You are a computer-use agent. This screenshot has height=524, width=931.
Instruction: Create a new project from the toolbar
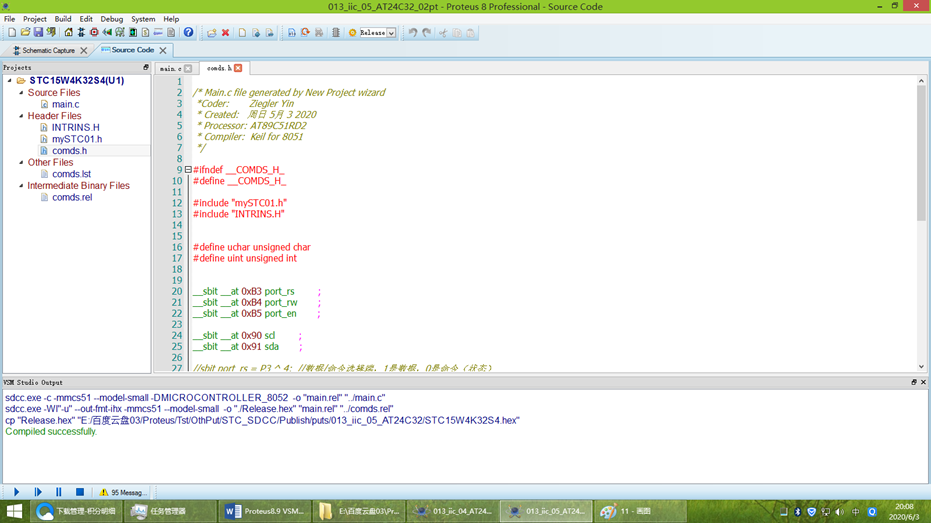click(x=12, y=33)
